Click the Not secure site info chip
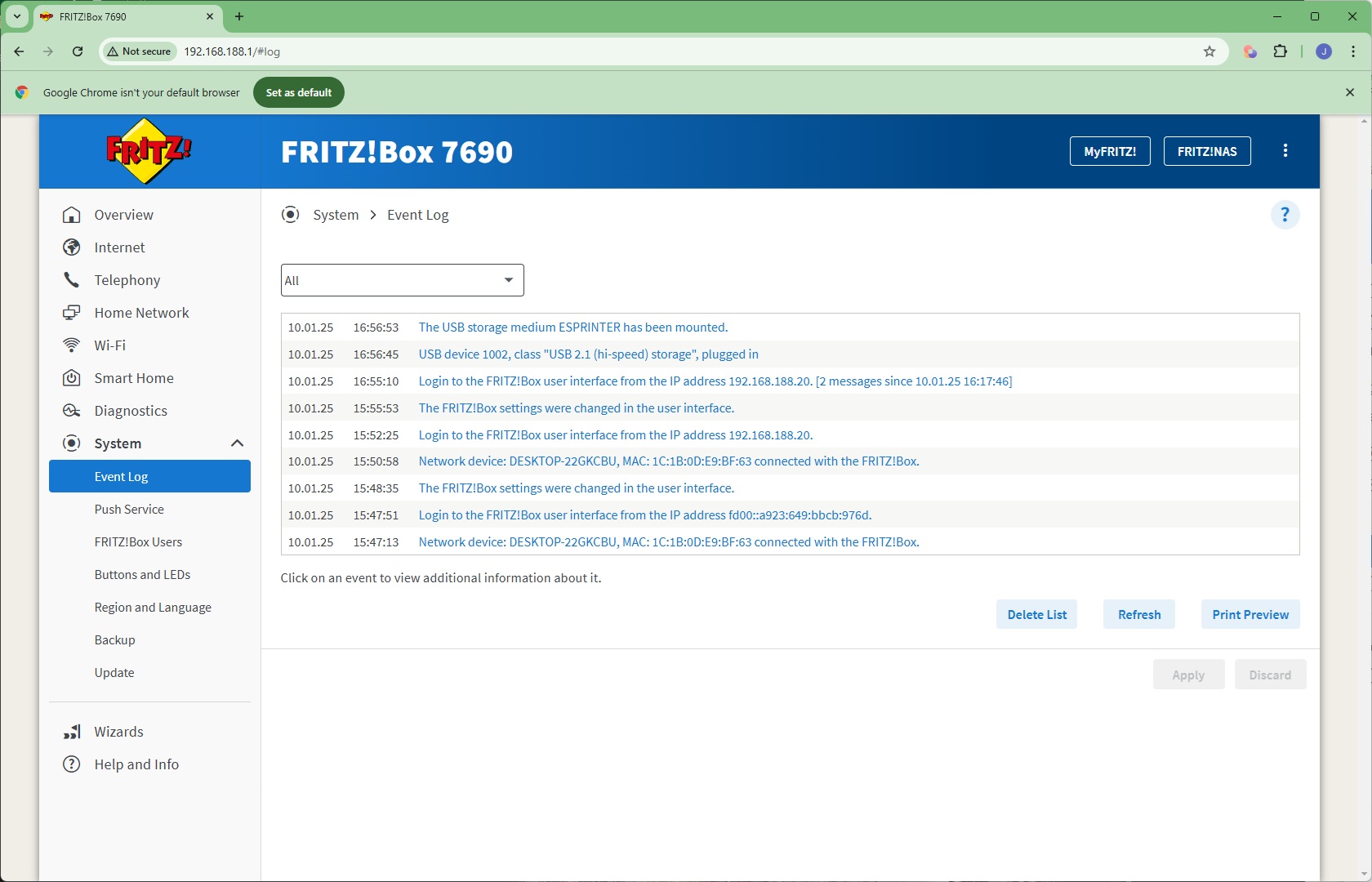 [139, 51]
